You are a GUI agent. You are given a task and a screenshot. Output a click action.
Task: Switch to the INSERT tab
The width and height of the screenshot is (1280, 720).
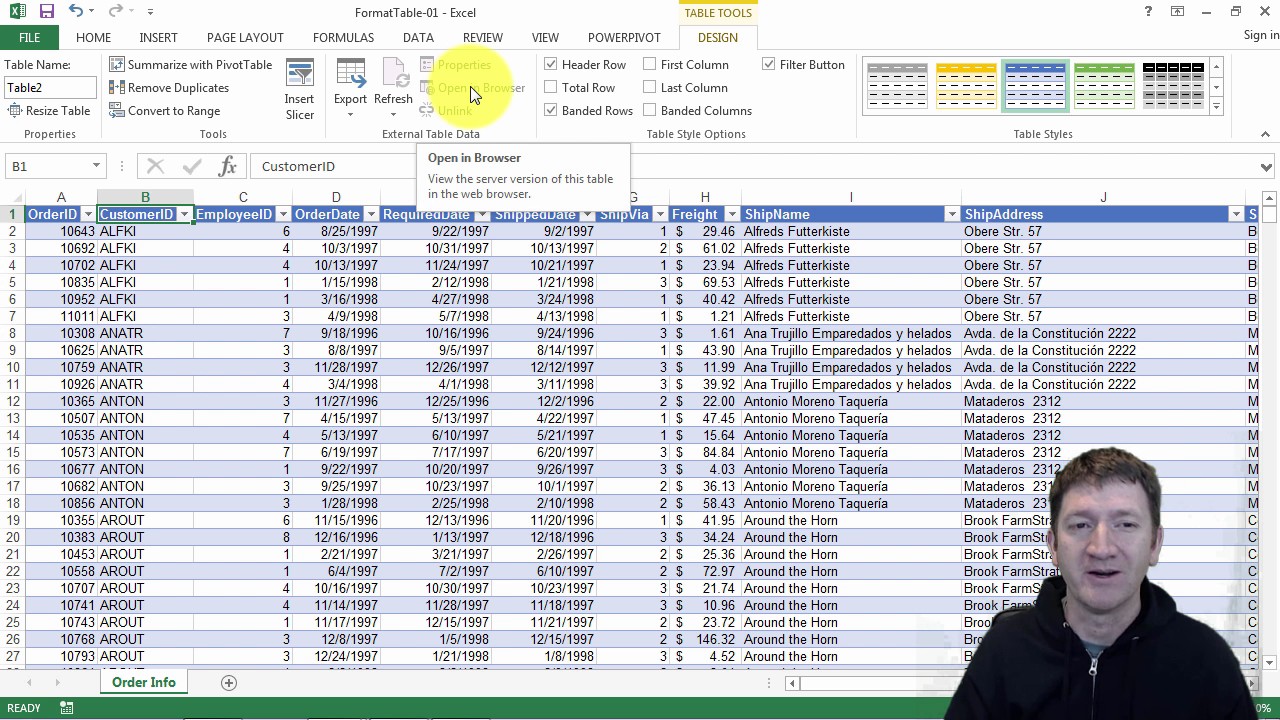tap(158, 37)
